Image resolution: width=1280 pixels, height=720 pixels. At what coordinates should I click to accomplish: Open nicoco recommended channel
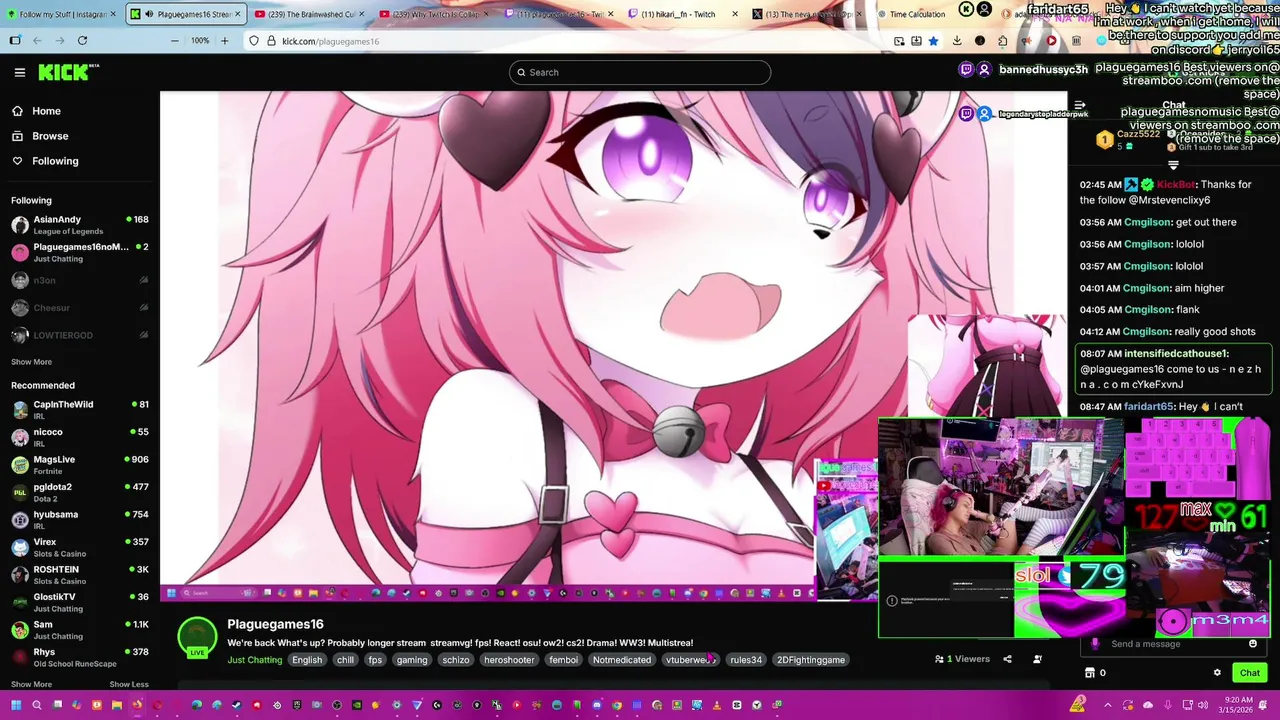tap(80, 437)
